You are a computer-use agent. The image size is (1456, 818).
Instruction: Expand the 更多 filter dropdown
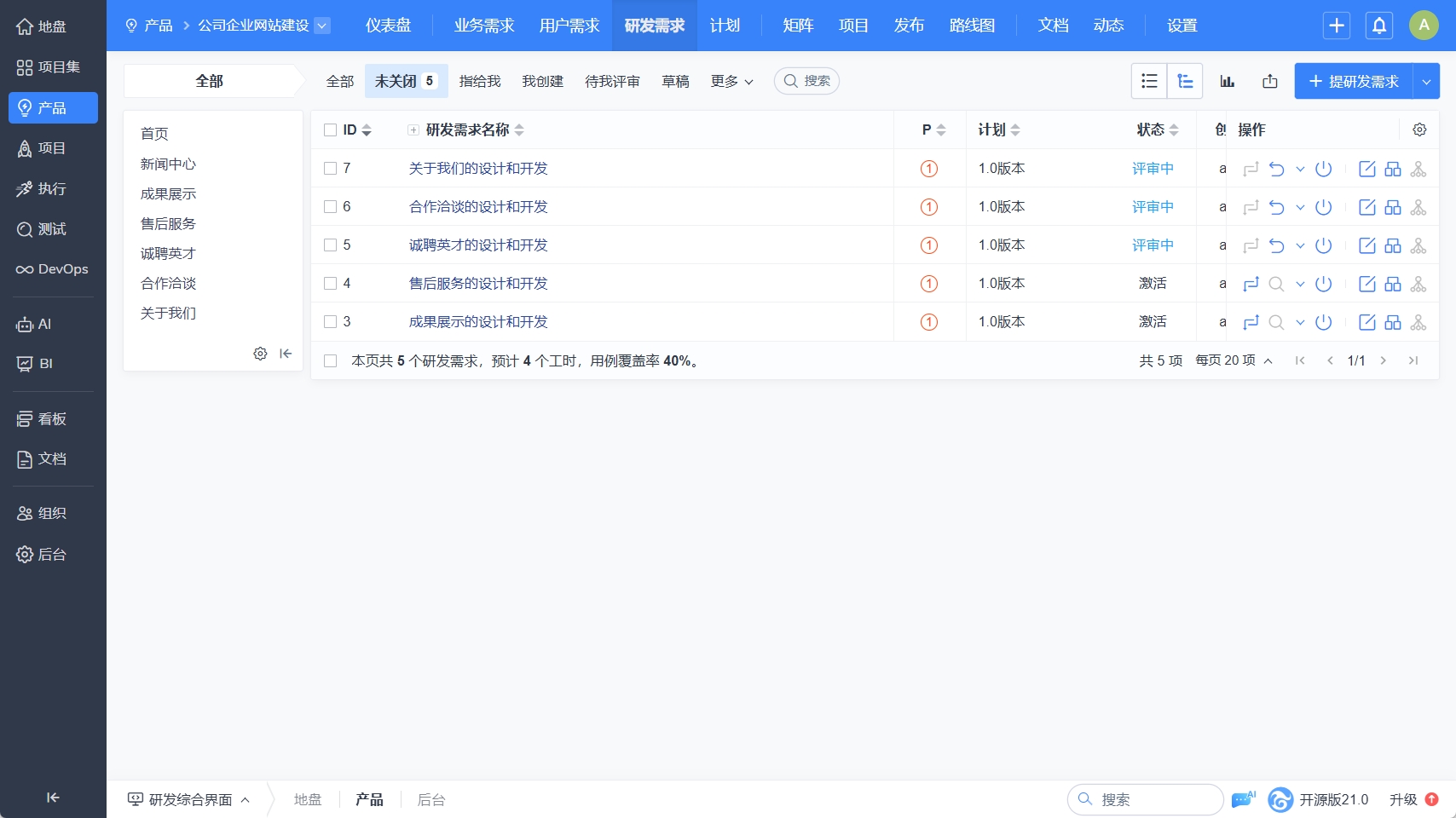731,81
